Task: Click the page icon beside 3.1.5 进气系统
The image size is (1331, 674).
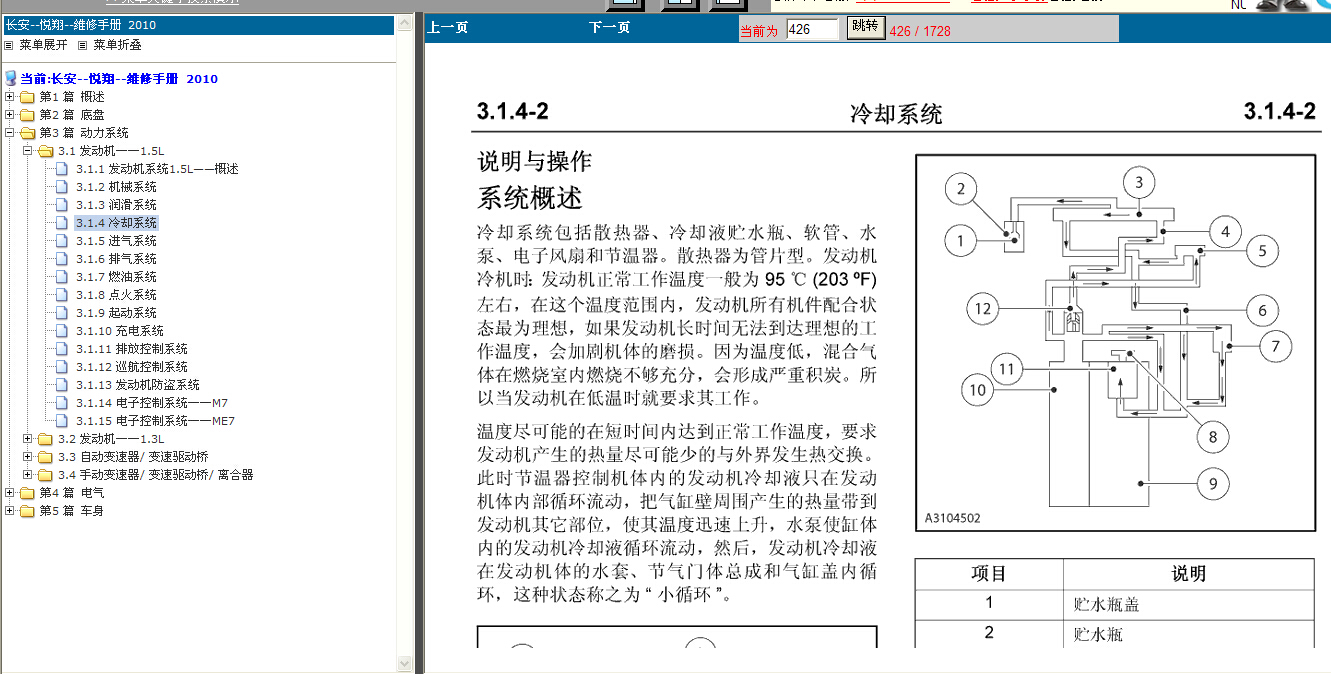Action: 63,241
